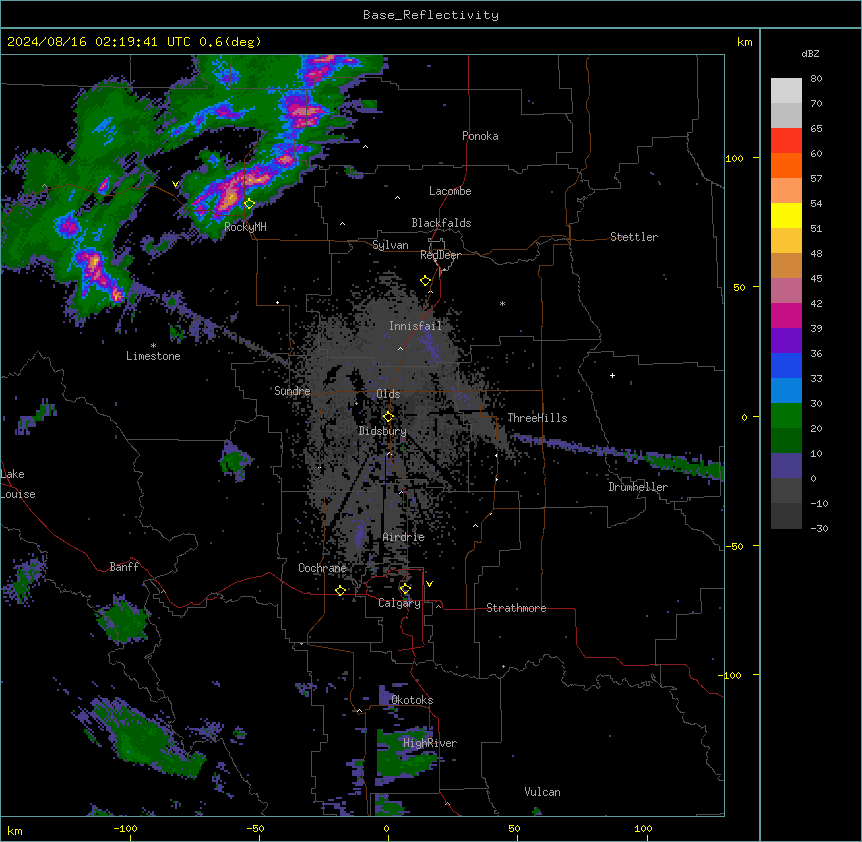Click the yellow diamond marker above Calgary label

tap(405, 589)
